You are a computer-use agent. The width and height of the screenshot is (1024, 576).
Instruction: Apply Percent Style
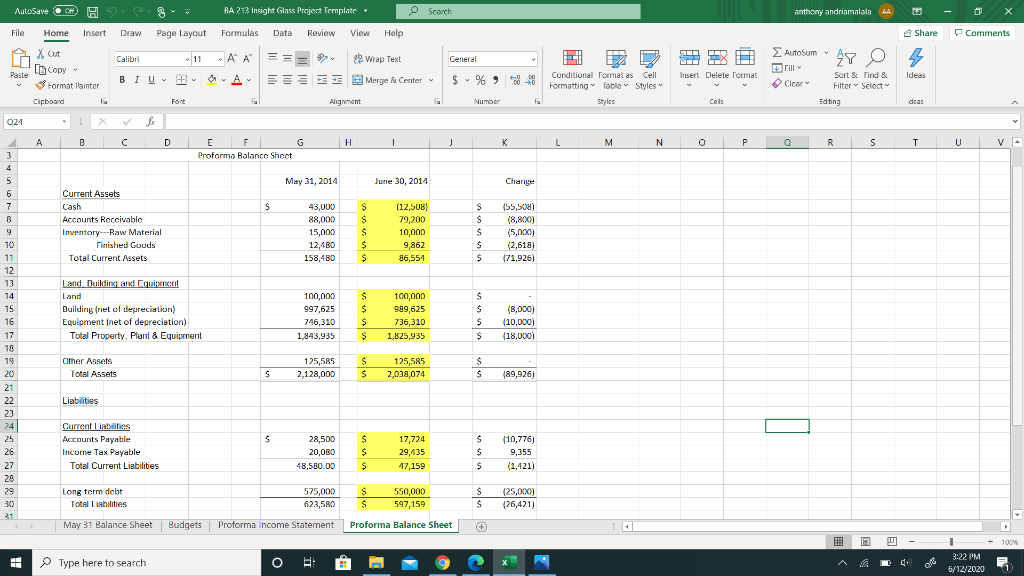point(481,80)
